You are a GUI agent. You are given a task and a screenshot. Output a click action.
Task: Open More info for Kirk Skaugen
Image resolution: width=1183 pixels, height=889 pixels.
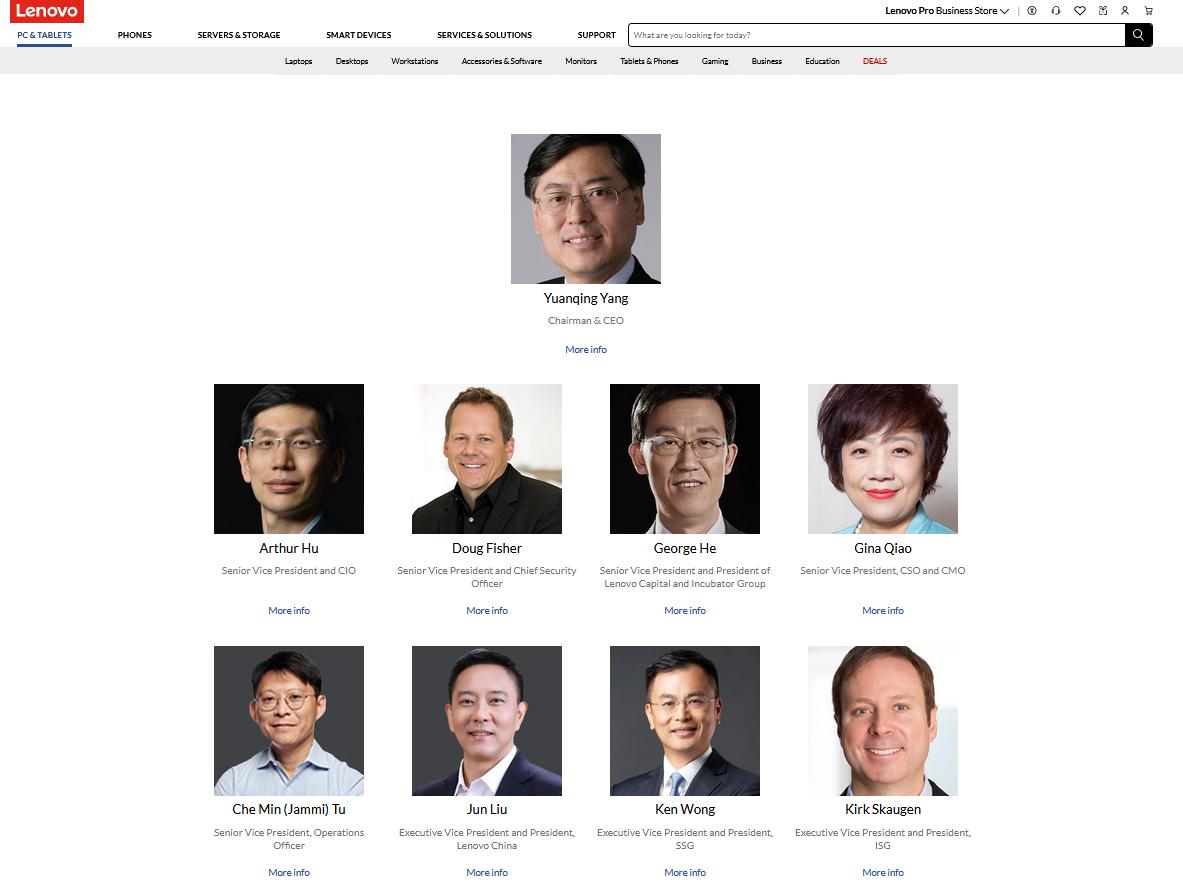point(883,872)
